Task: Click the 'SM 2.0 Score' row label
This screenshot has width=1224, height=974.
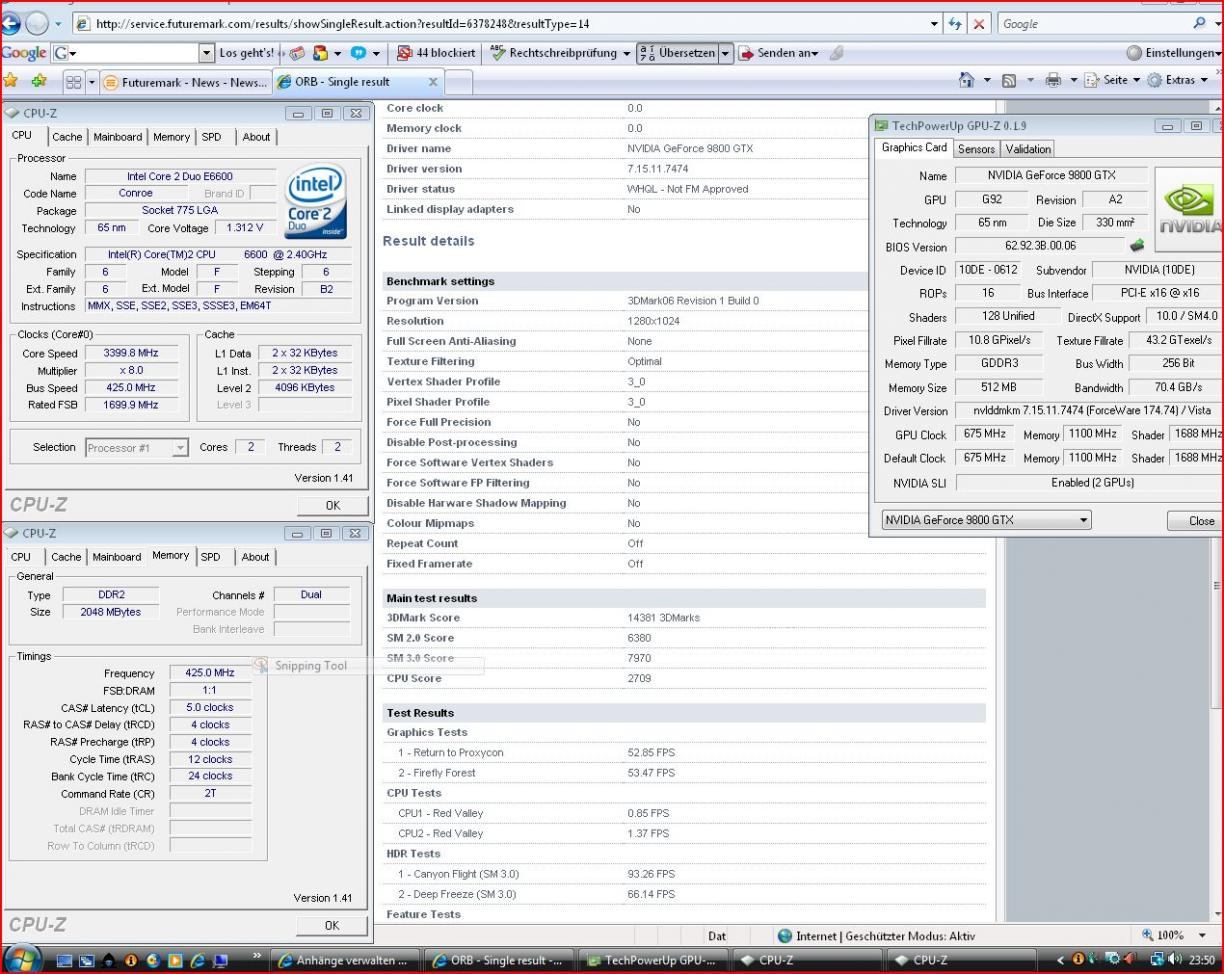Action: pos(420,638)
